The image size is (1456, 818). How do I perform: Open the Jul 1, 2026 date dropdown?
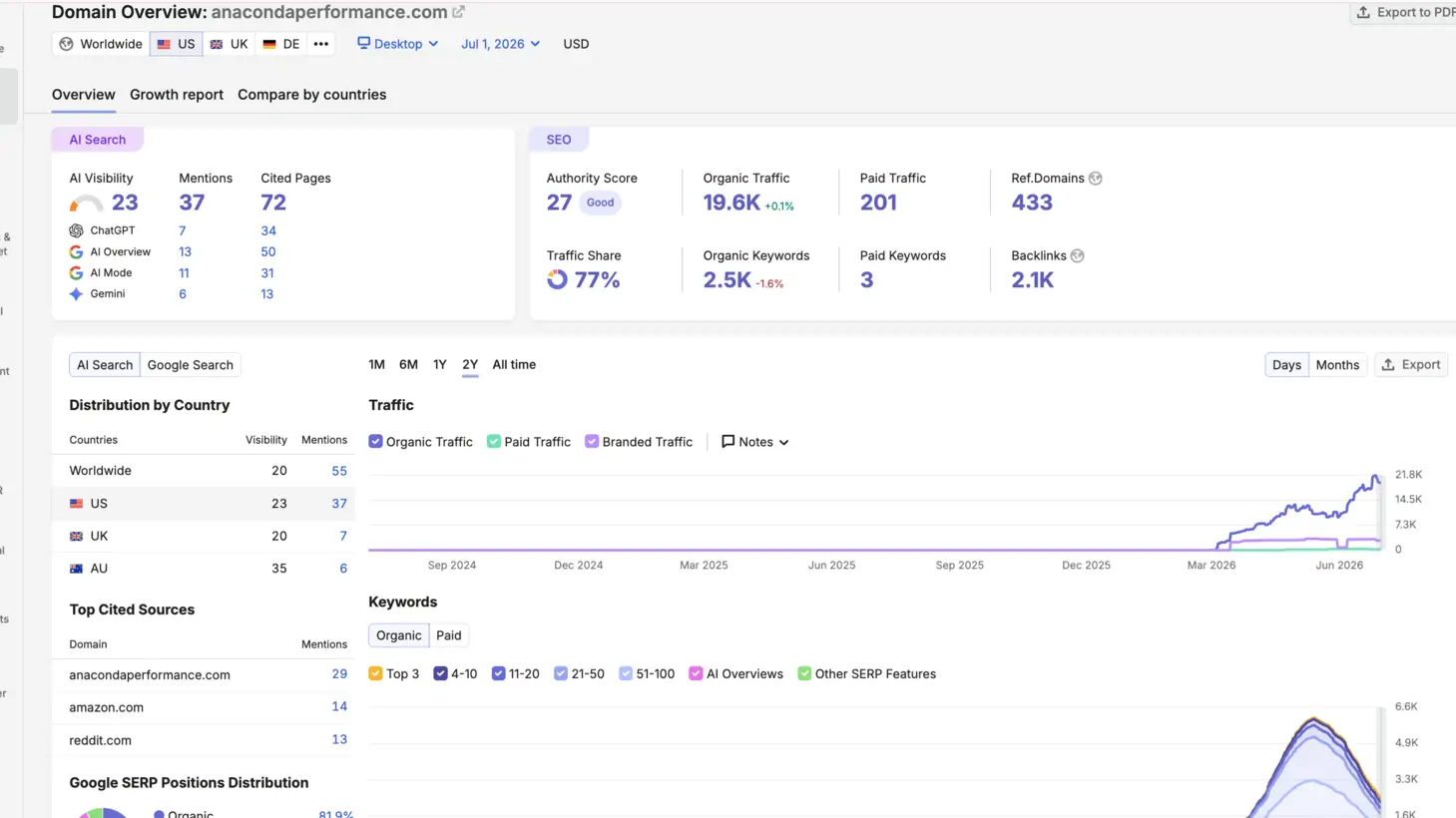pos(500,44)
